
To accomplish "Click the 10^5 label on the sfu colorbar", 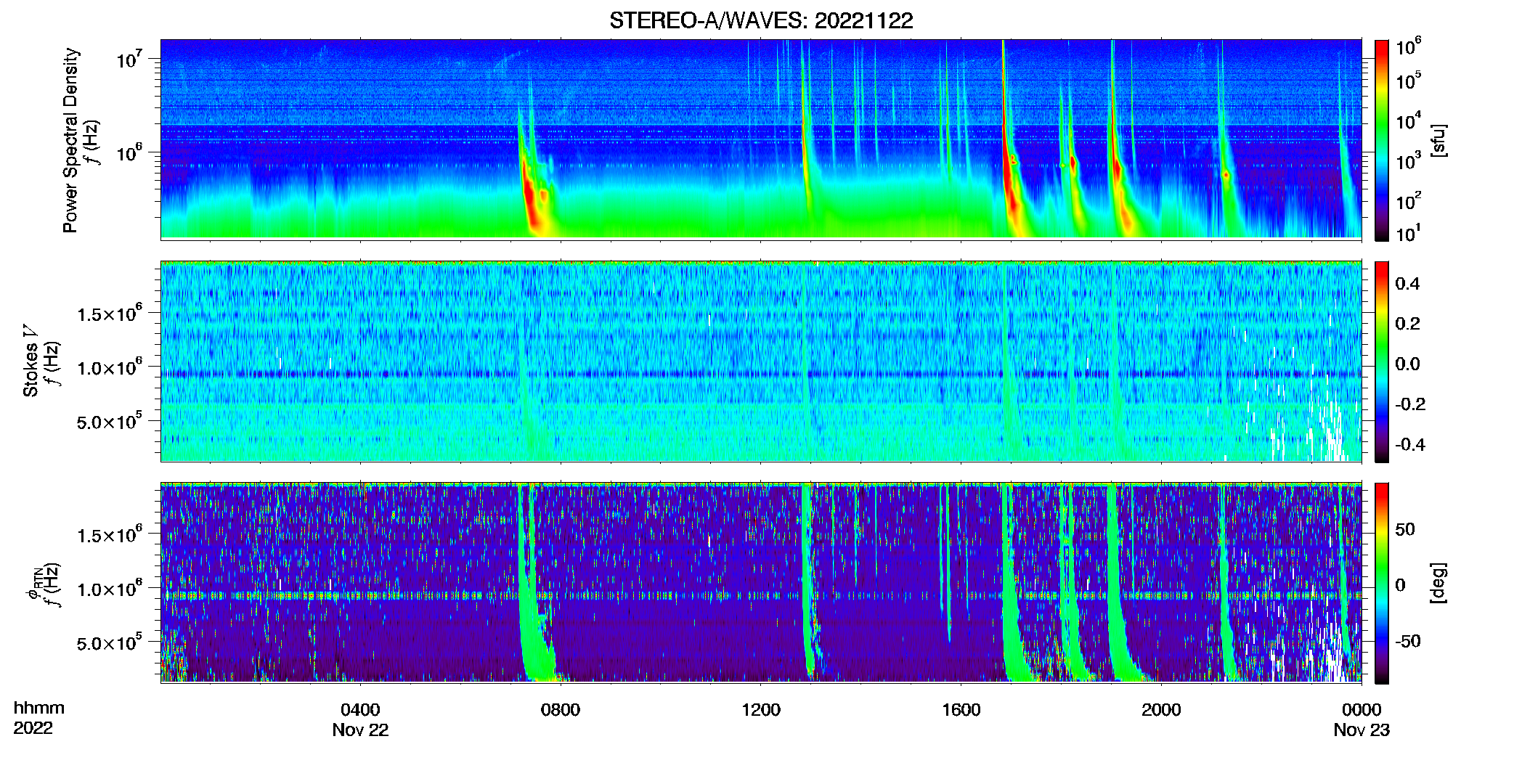I will (x=1408, y=81).
